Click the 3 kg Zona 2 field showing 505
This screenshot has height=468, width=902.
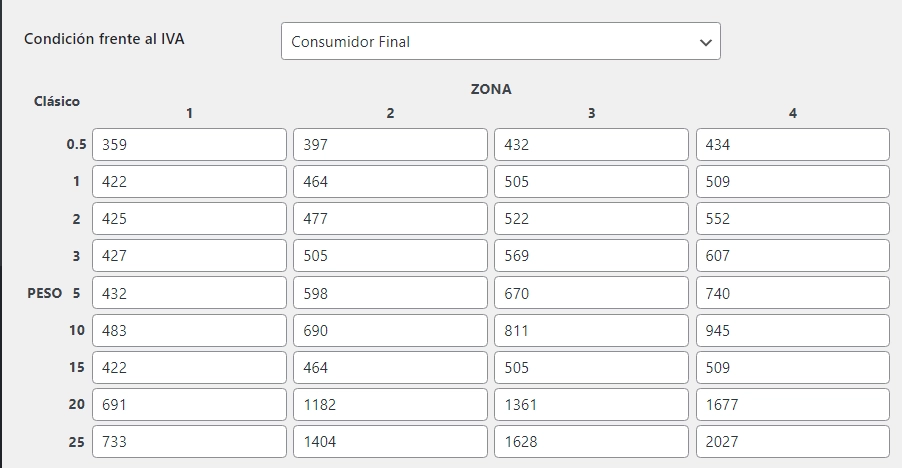(390, 256)
